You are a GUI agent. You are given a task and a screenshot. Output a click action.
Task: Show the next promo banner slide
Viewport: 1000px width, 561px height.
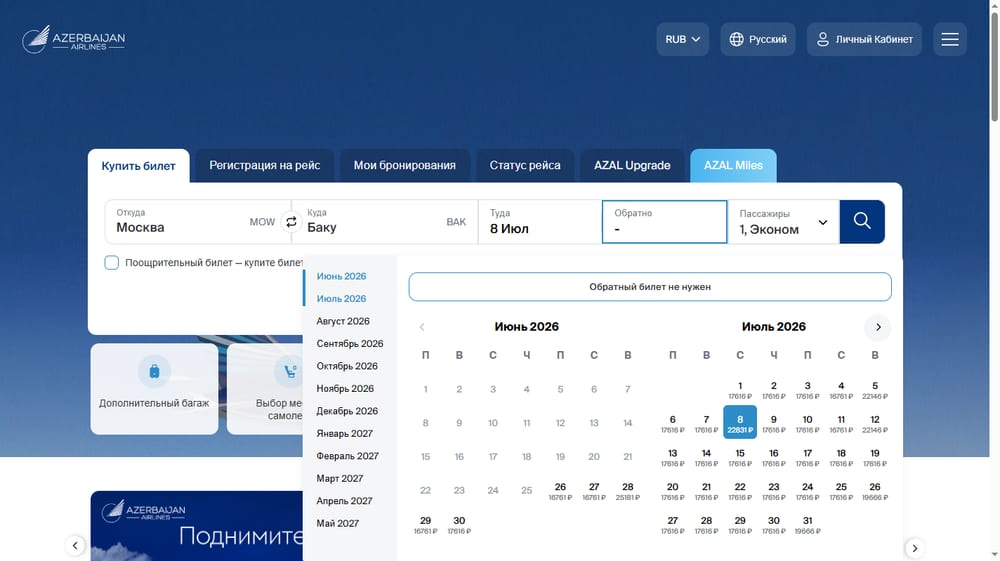click(x=915, y=548)
